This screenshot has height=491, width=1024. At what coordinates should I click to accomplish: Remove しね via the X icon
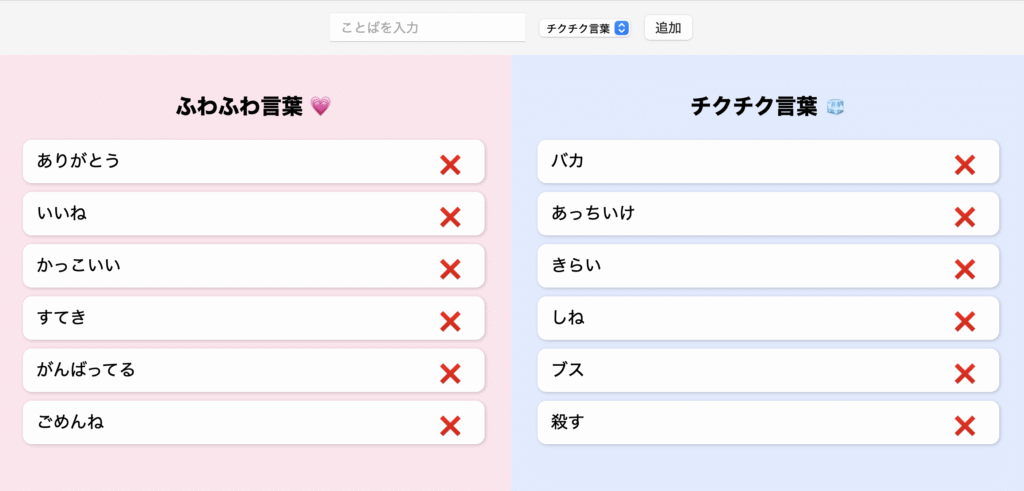[964, 321]
